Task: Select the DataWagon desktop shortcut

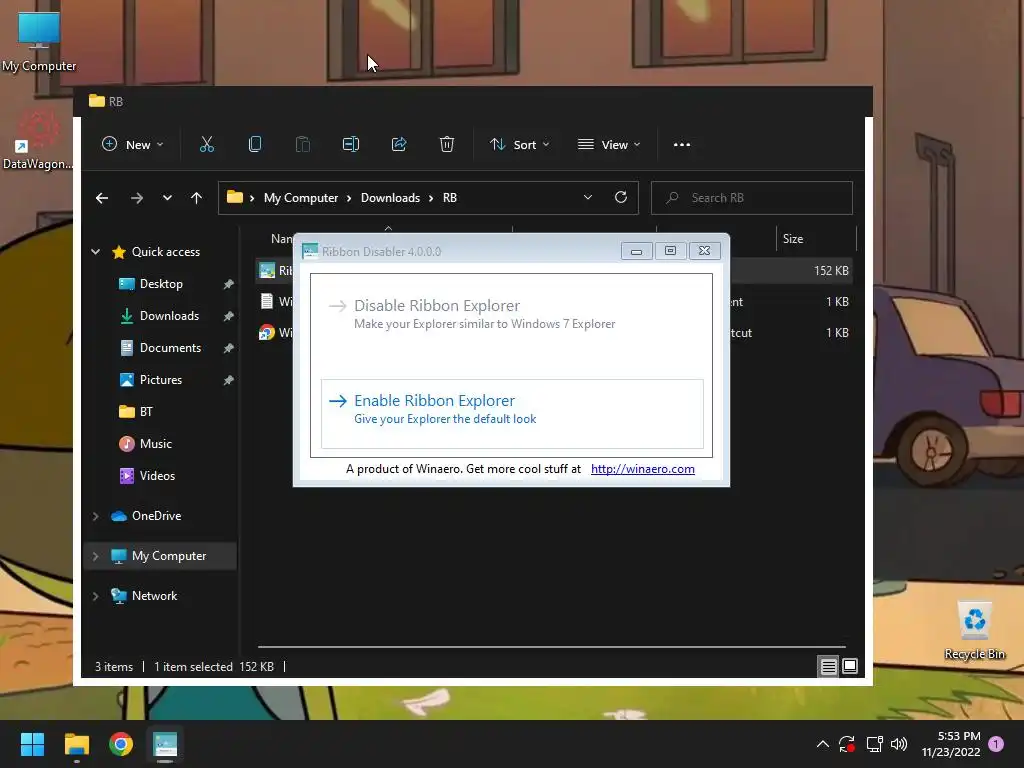Action: click(37, 140)
